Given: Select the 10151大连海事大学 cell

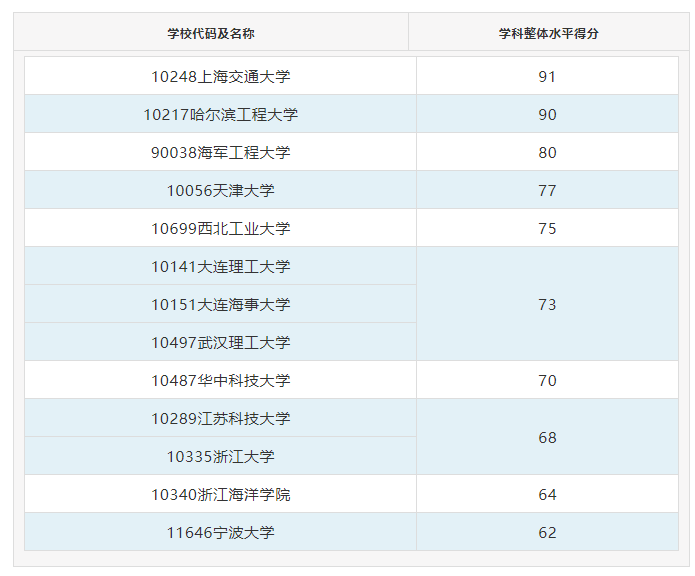Looking at the screenshot, I should coord(220,304).
